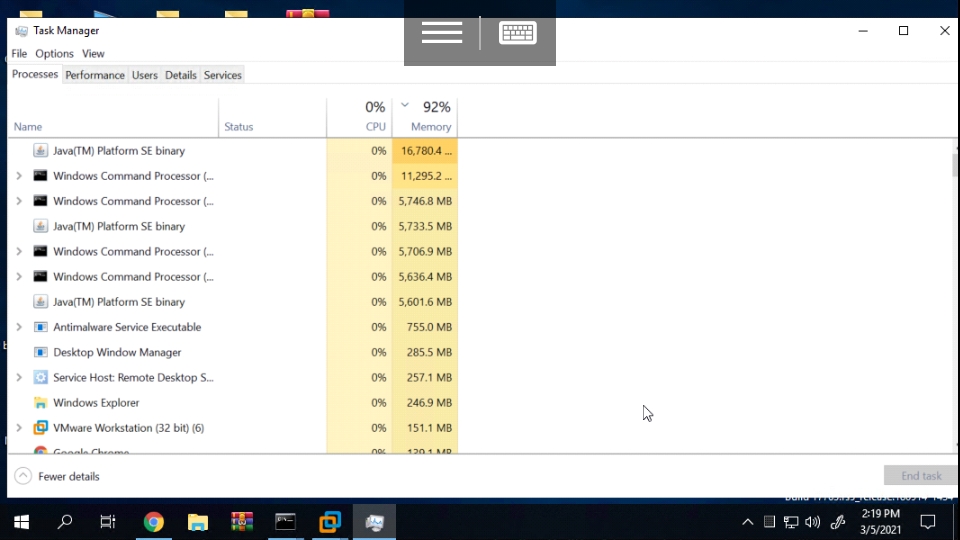Image resolution: width=960 pixels, height=540 pixels.
Task: Show hidden system tray icons
Action: click(748, 522)
